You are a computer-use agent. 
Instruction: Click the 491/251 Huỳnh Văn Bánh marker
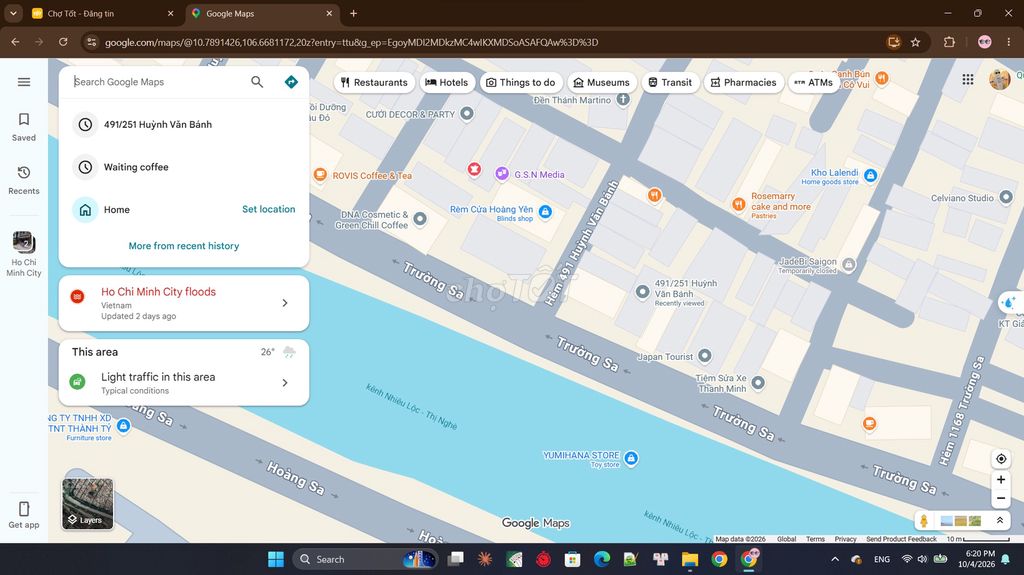[x=643, y=291]
